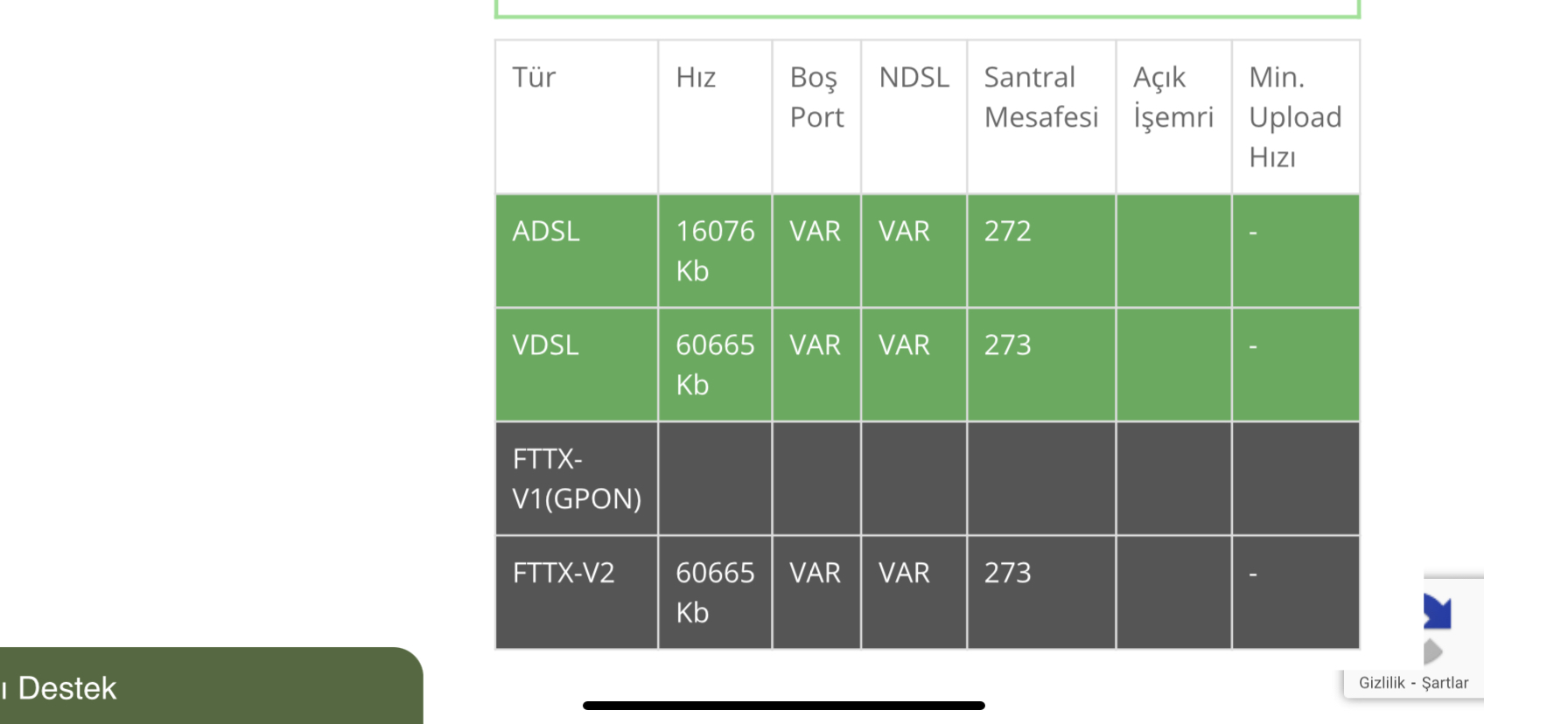Image resolution: width=1568 pixels, height=724 pixels.
Task: Click the ADSL speed 16076 Kb cell
Action: 715,251
